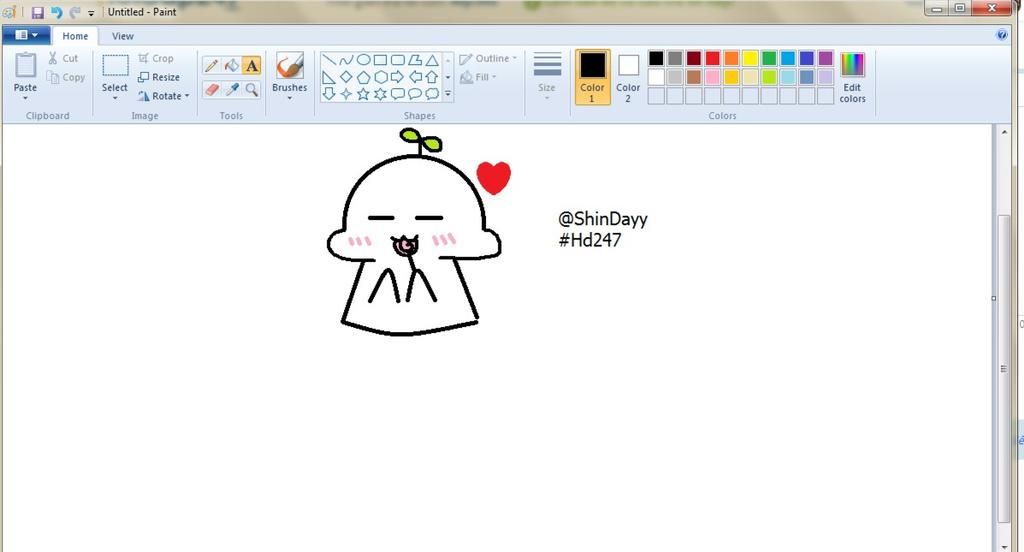Click the Paste clipboard icon
1024x552 pixels.
(25, 65)
